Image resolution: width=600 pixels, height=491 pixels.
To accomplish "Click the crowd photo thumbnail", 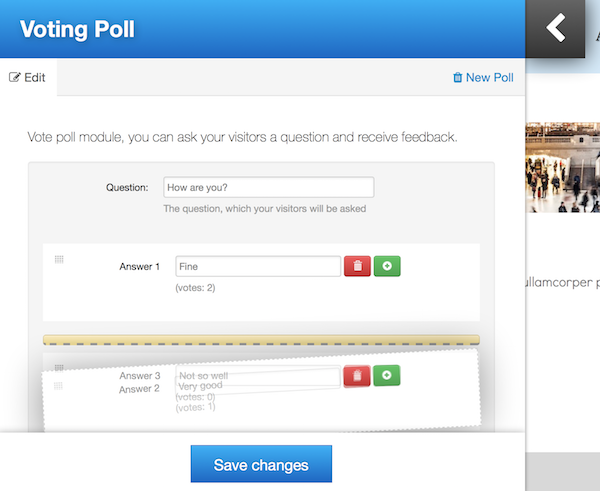I will [x=562, y=167].
